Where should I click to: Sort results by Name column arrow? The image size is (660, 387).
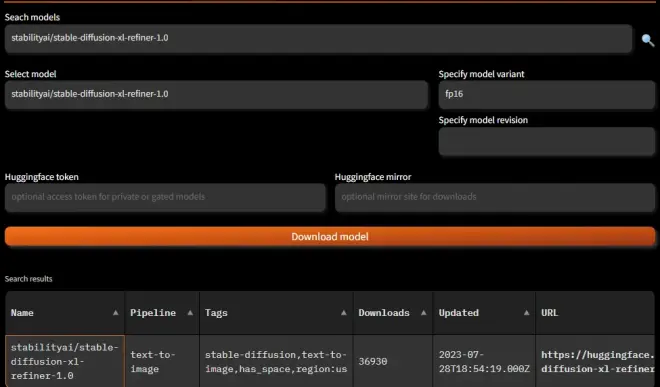(115, 312)
